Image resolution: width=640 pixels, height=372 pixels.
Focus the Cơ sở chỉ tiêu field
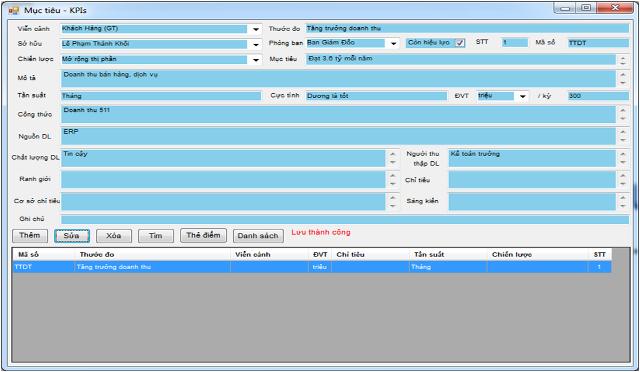[223, 202]
